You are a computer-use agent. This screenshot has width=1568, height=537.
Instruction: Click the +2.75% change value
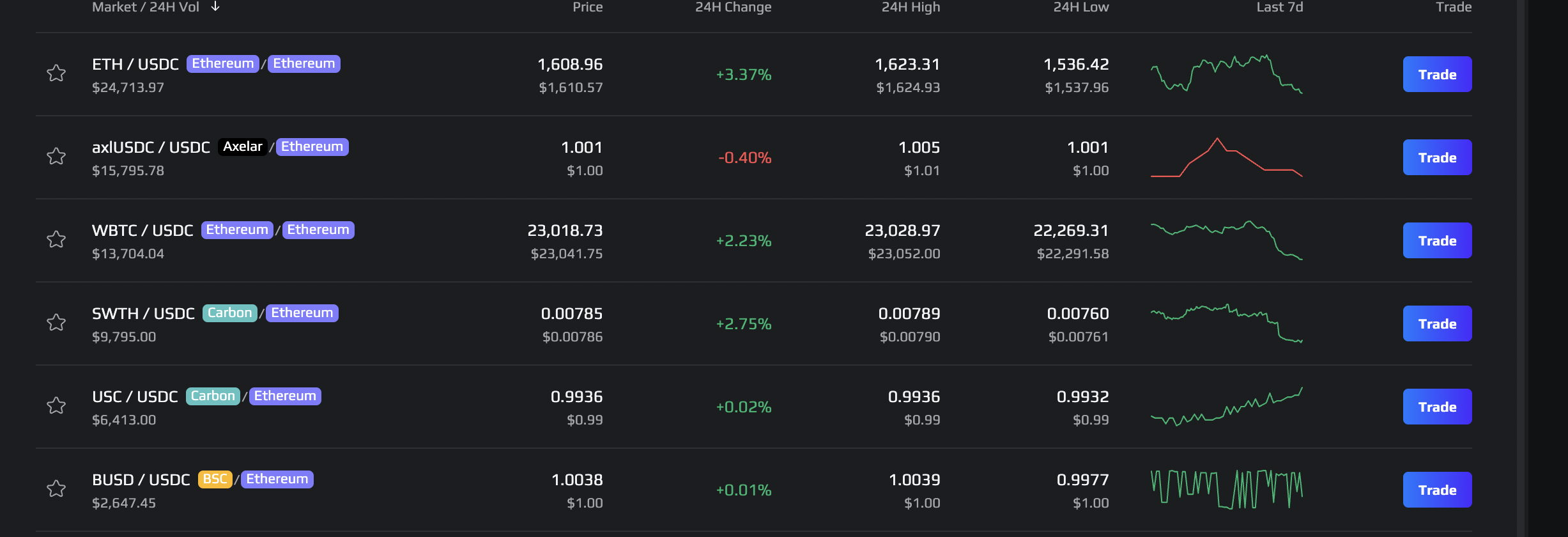pos(744,324)
